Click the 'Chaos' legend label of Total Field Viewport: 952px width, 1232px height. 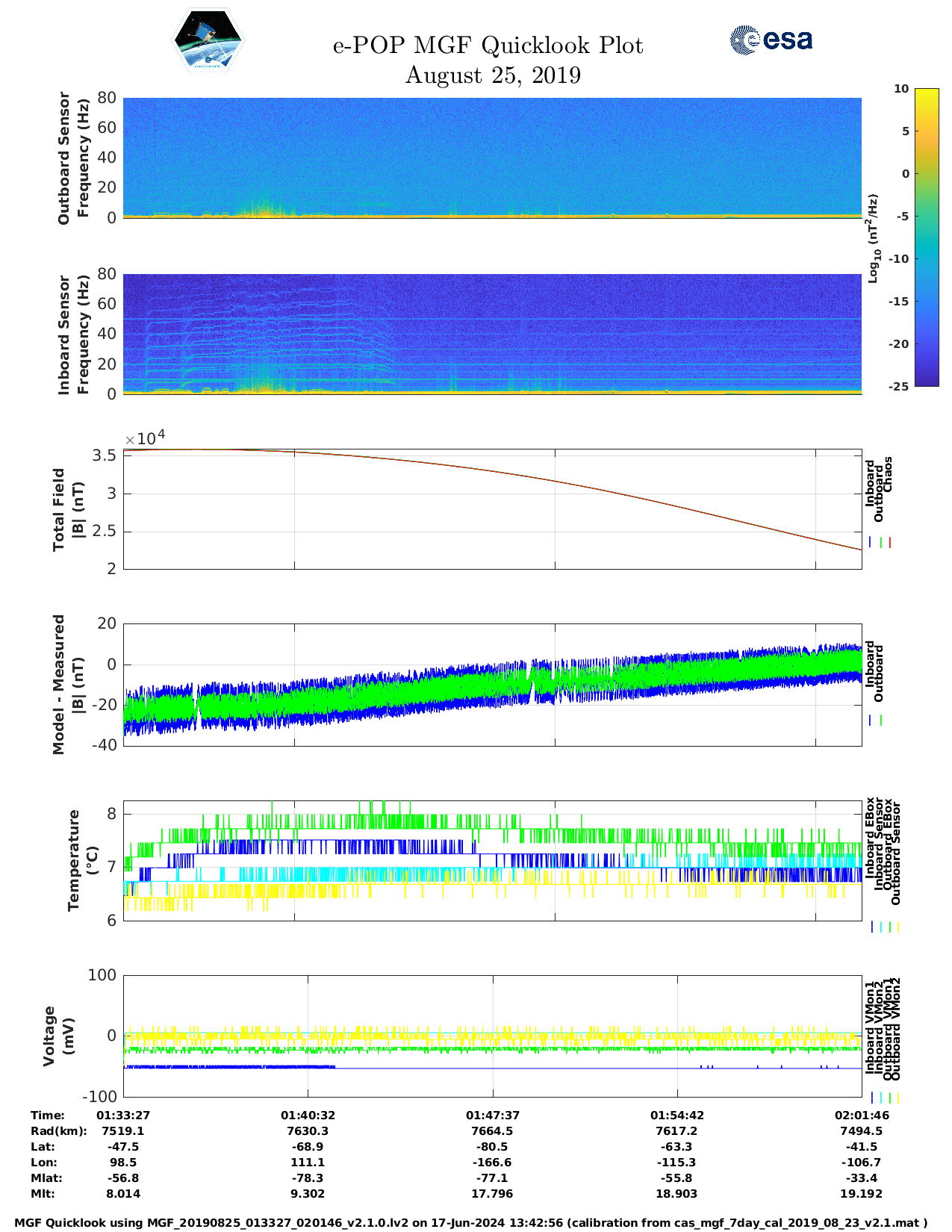[888, 475]
